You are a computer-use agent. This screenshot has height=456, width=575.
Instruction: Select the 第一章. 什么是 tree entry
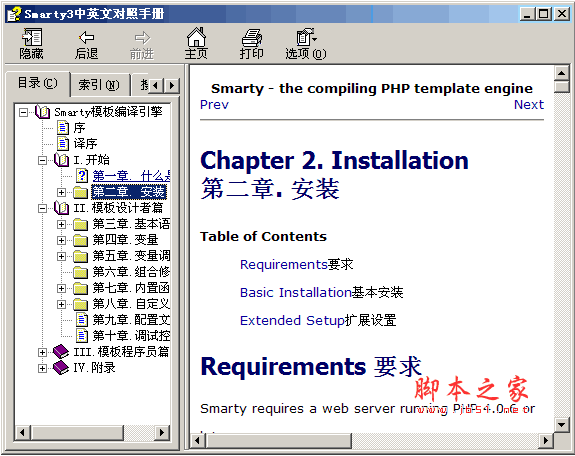click(131, 176)
